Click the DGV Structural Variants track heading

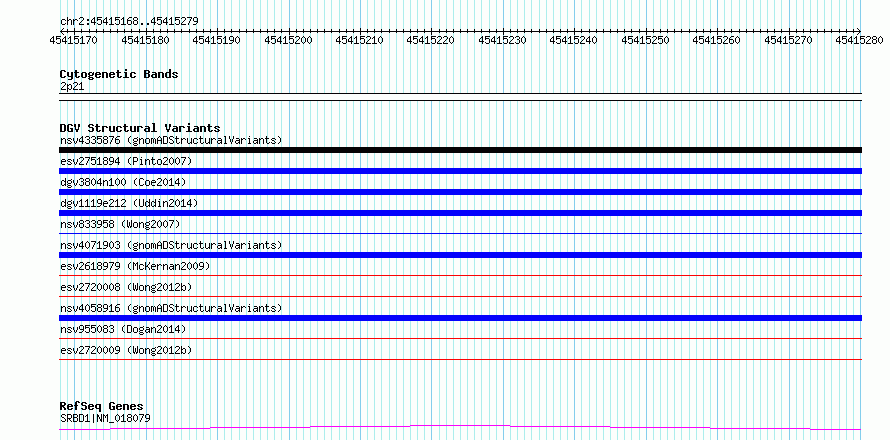tap(140, 128)
